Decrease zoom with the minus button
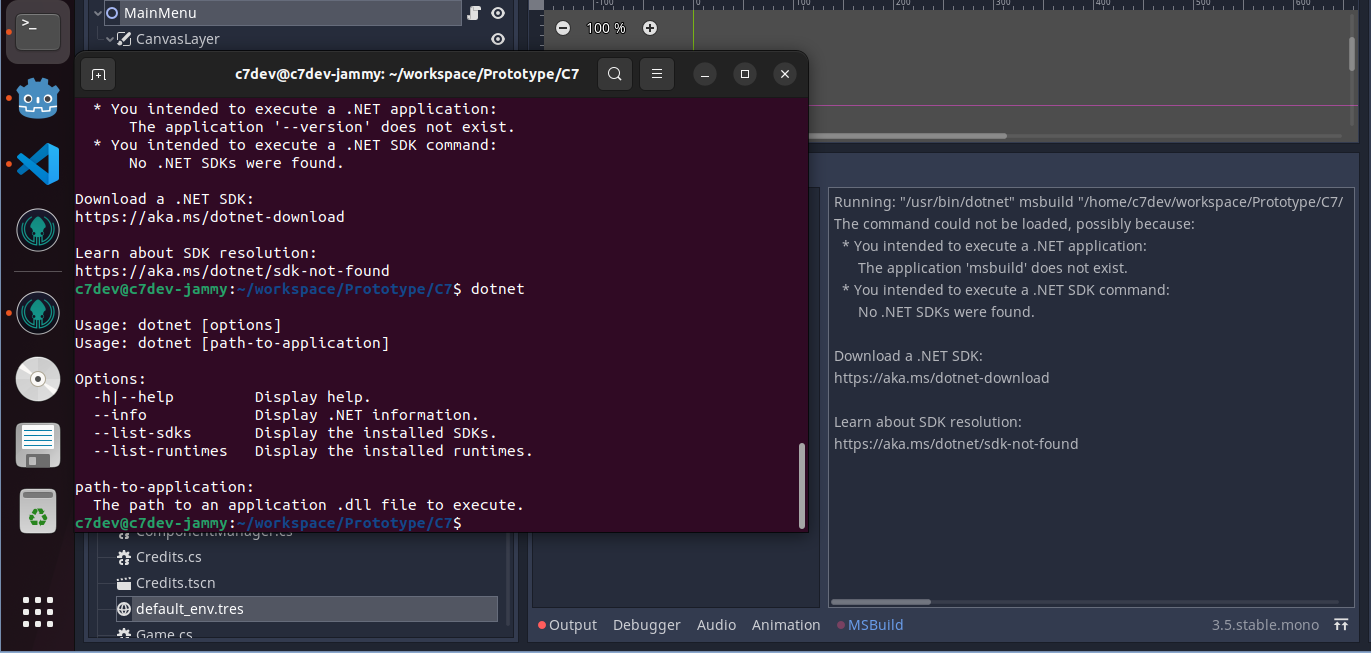This screenshot has width=1371, height=653. pyautogui.click(x=562, y=28)
